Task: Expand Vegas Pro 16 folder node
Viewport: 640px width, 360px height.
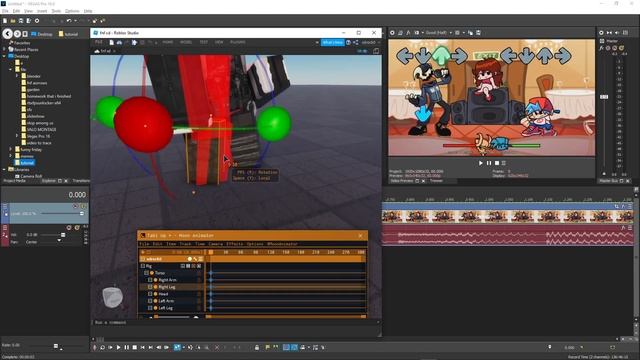Action: click(x=17, y=136)
